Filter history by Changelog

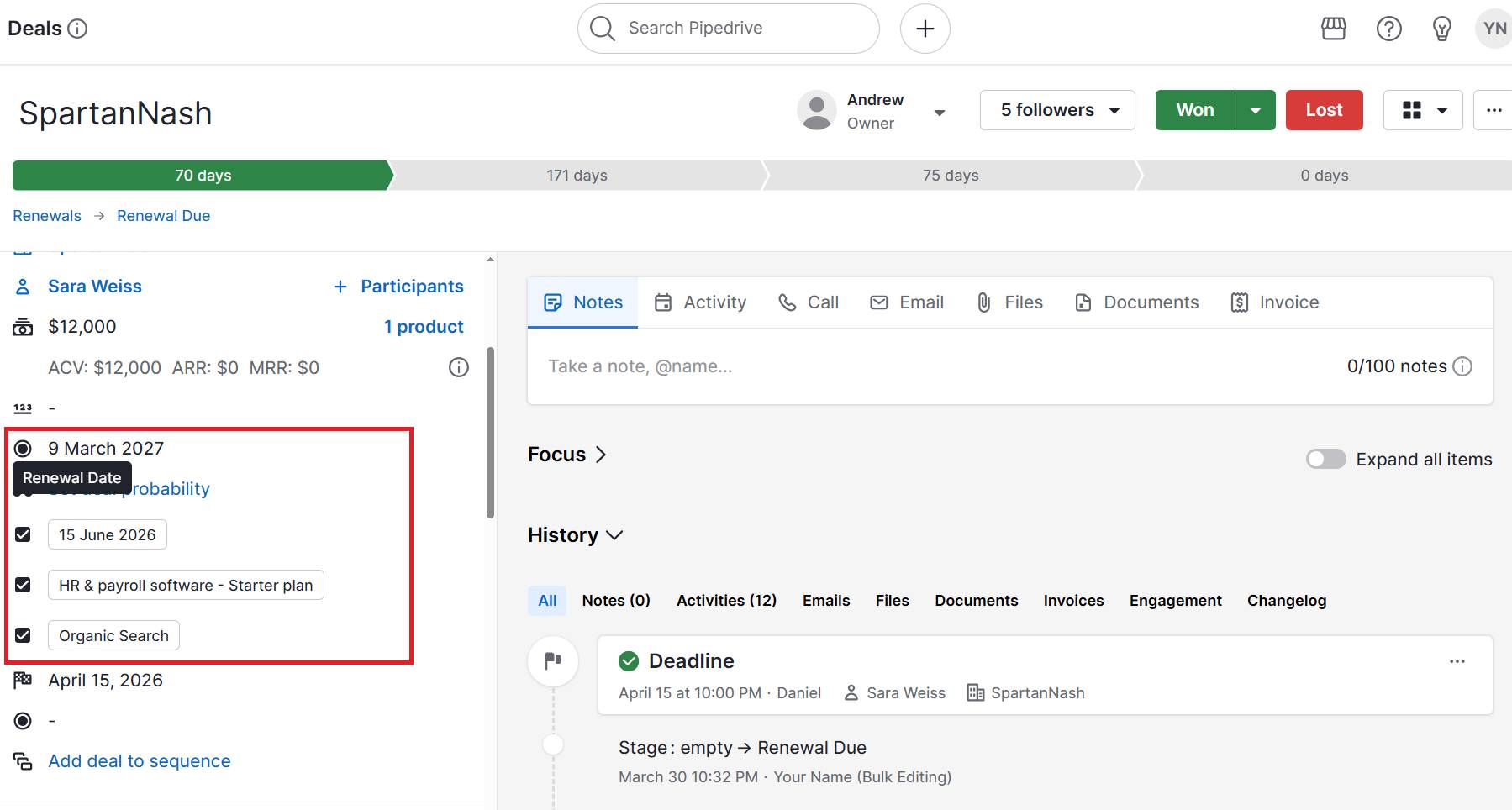(1287, 601)
